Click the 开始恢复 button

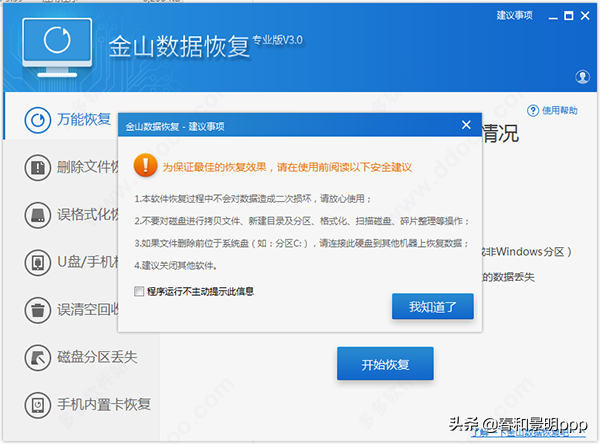(x=385, y=364)
